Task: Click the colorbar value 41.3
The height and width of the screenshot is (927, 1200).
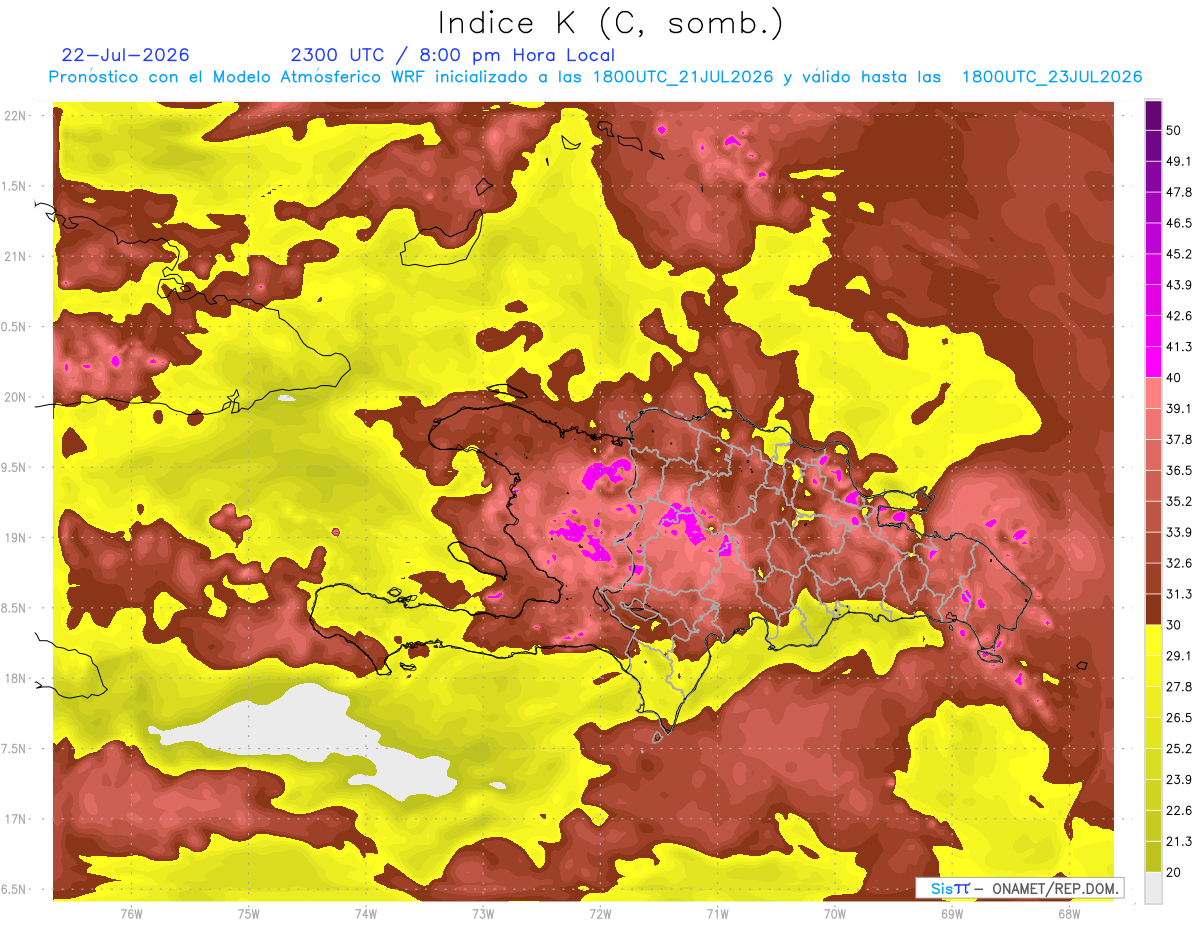Action: coord(1178,347)
